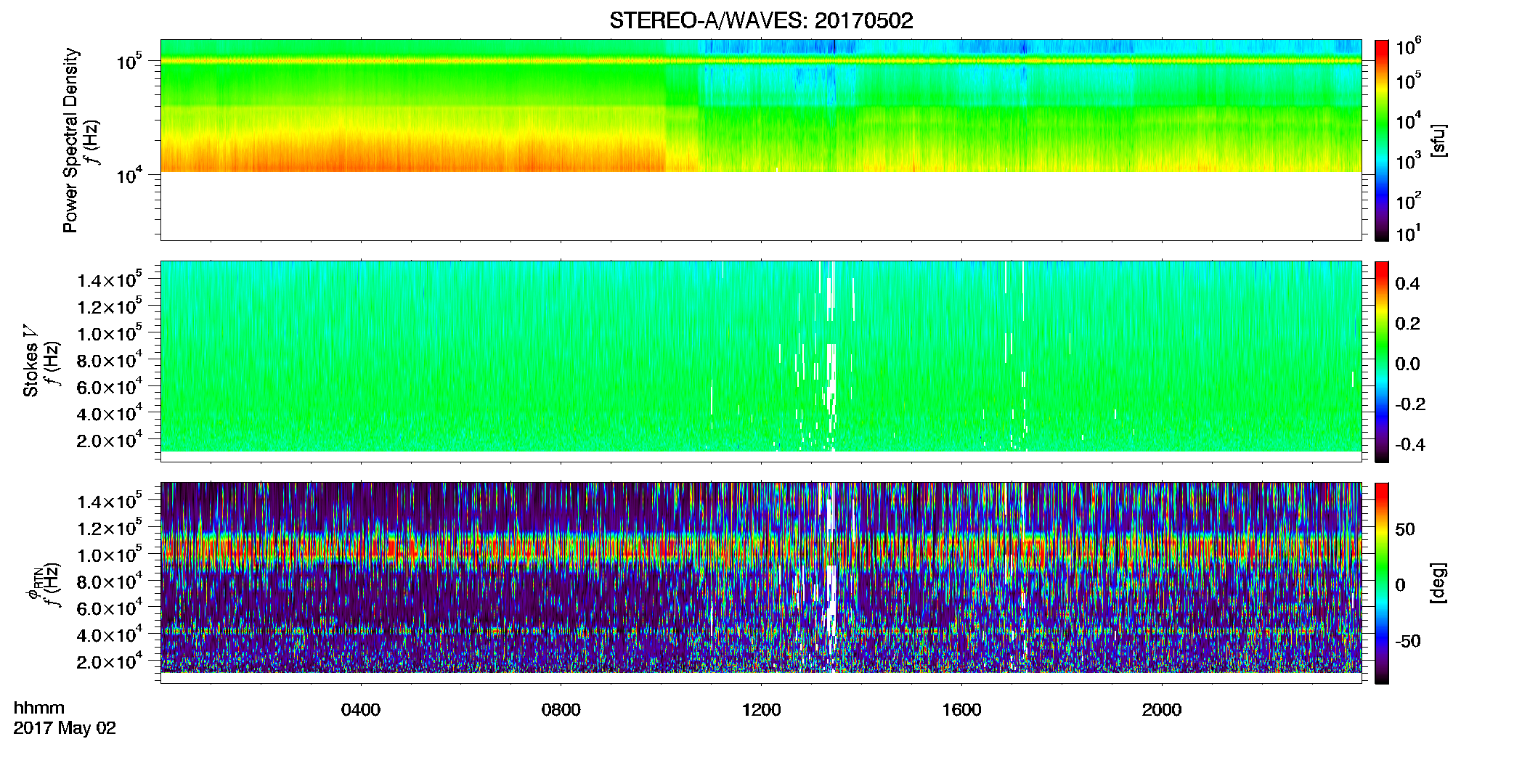Click the 8.0×10^4 frequency tick of the Stokes V panel
This screenshot has height=784, width=1522.
pyautogui.click(x=109, y=359)
